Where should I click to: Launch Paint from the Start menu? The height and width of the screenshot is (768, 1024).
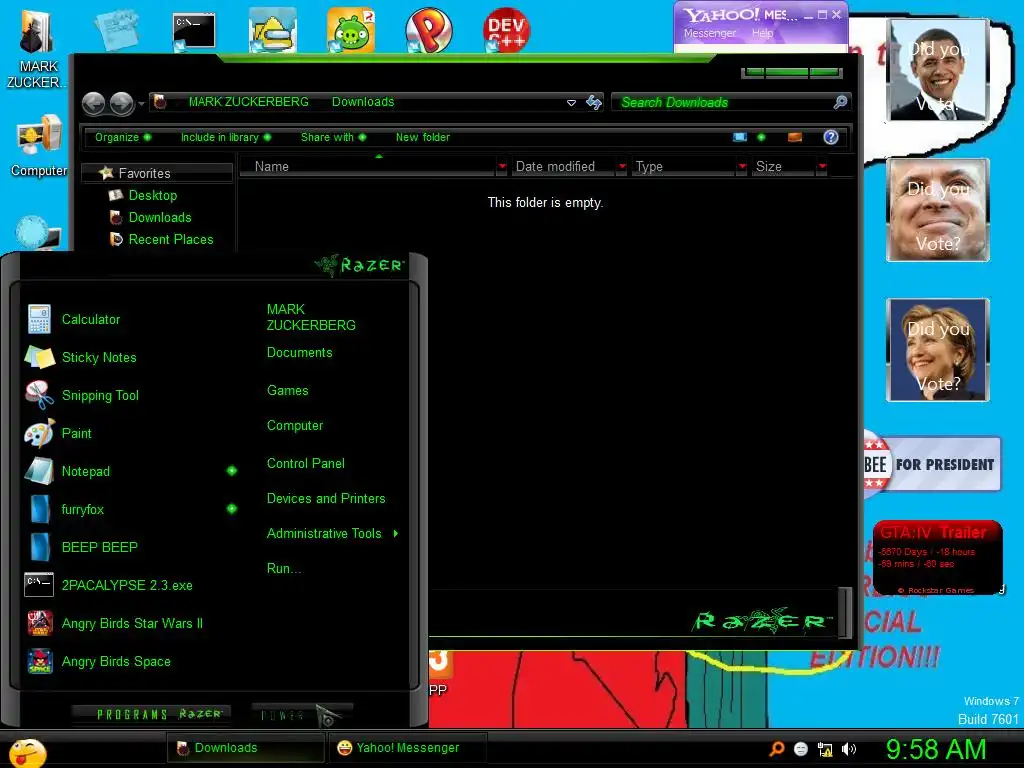point(76,433)
